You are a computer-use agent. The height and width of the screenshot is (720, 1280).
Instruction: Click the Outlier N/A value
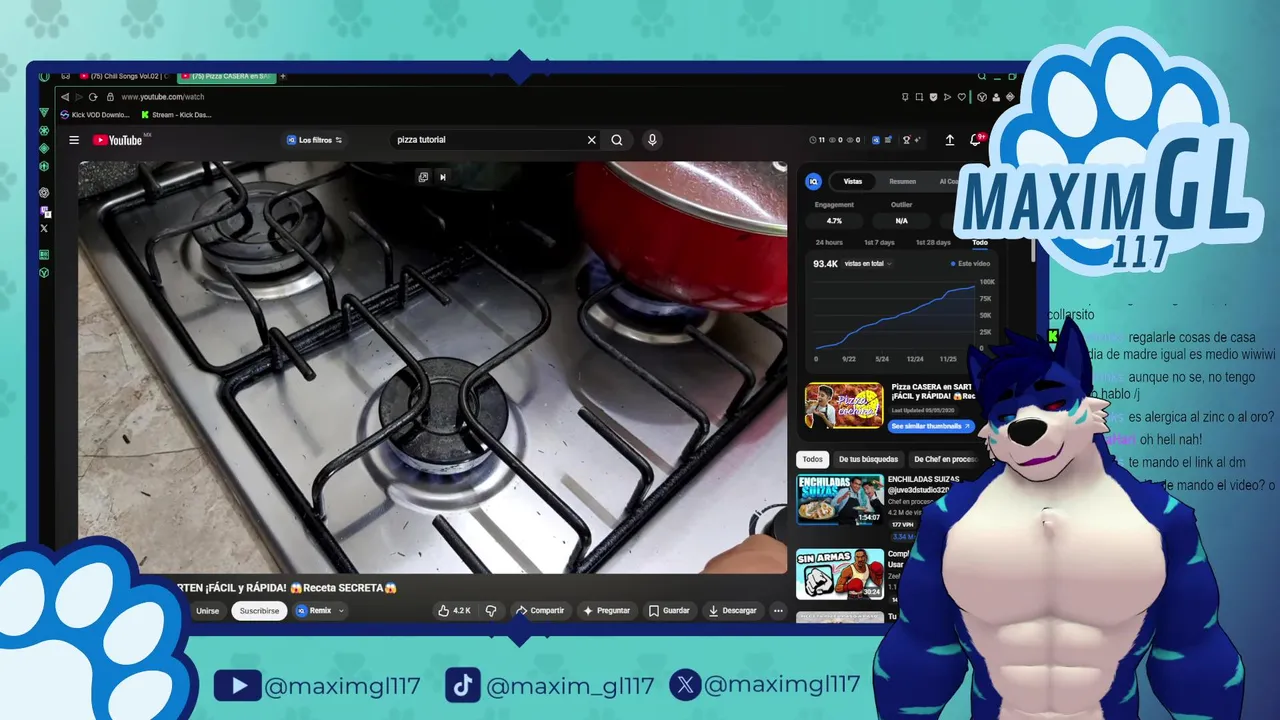[901, 221]
